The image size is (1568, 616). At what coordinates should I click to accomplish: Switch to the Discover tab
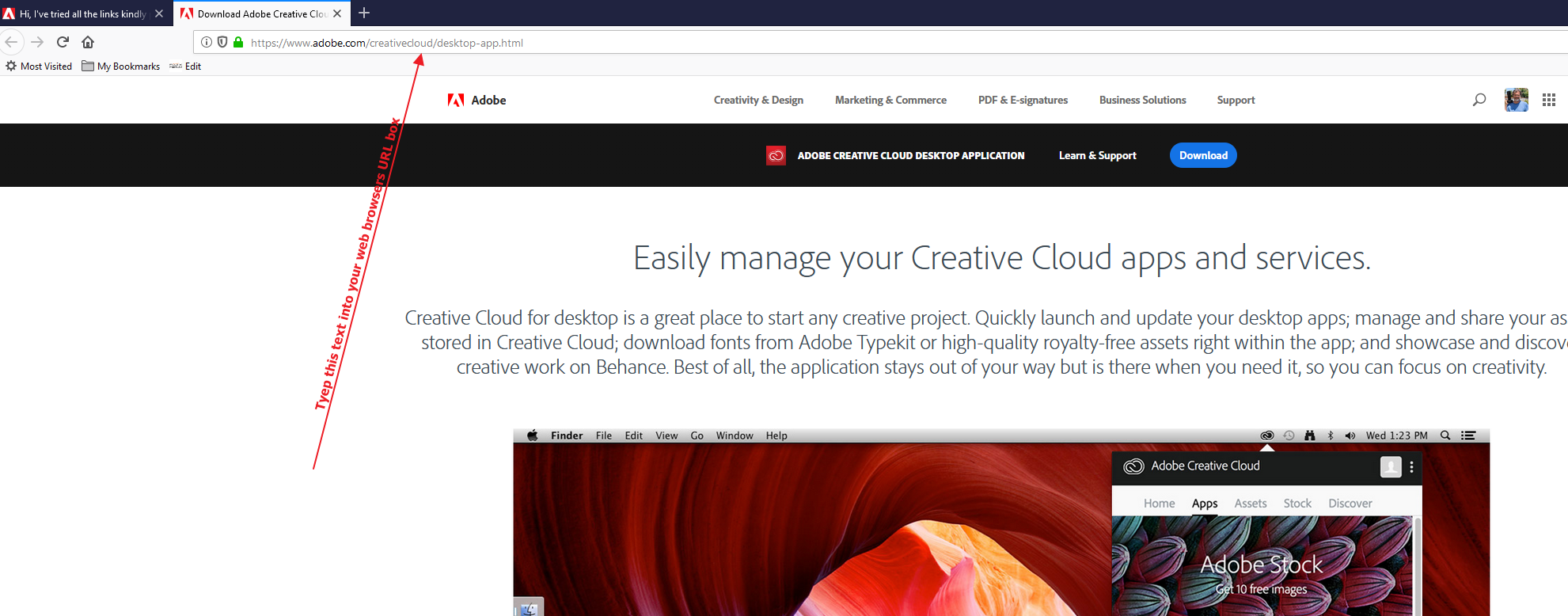1350,504
